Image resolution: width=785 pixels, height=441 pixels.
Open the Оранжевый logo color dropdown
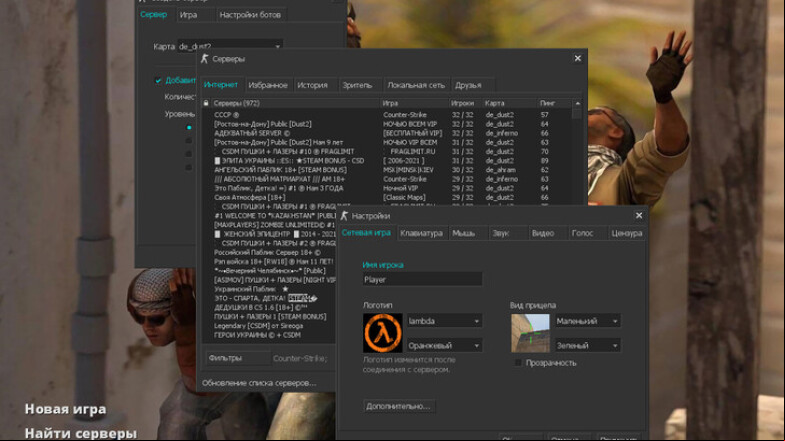pos(444,345)
